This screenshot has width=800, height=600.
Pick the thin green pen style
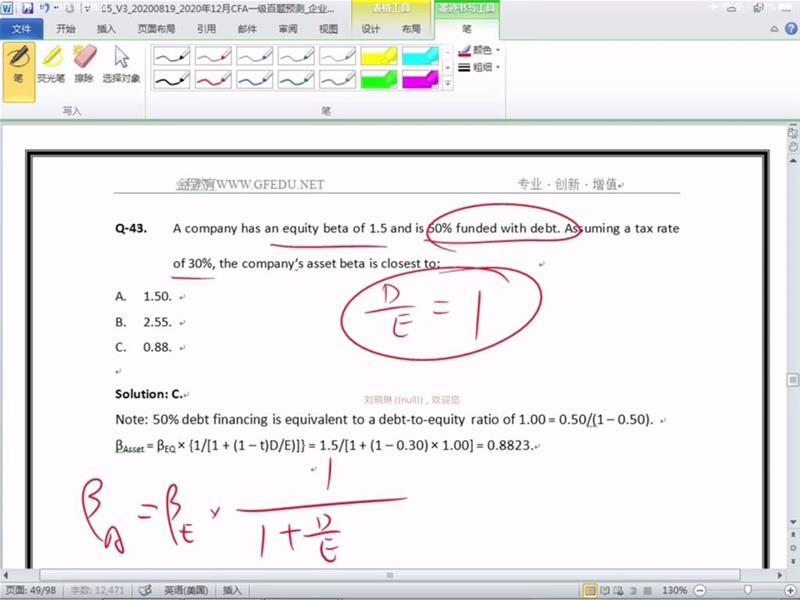coord(296,56)
